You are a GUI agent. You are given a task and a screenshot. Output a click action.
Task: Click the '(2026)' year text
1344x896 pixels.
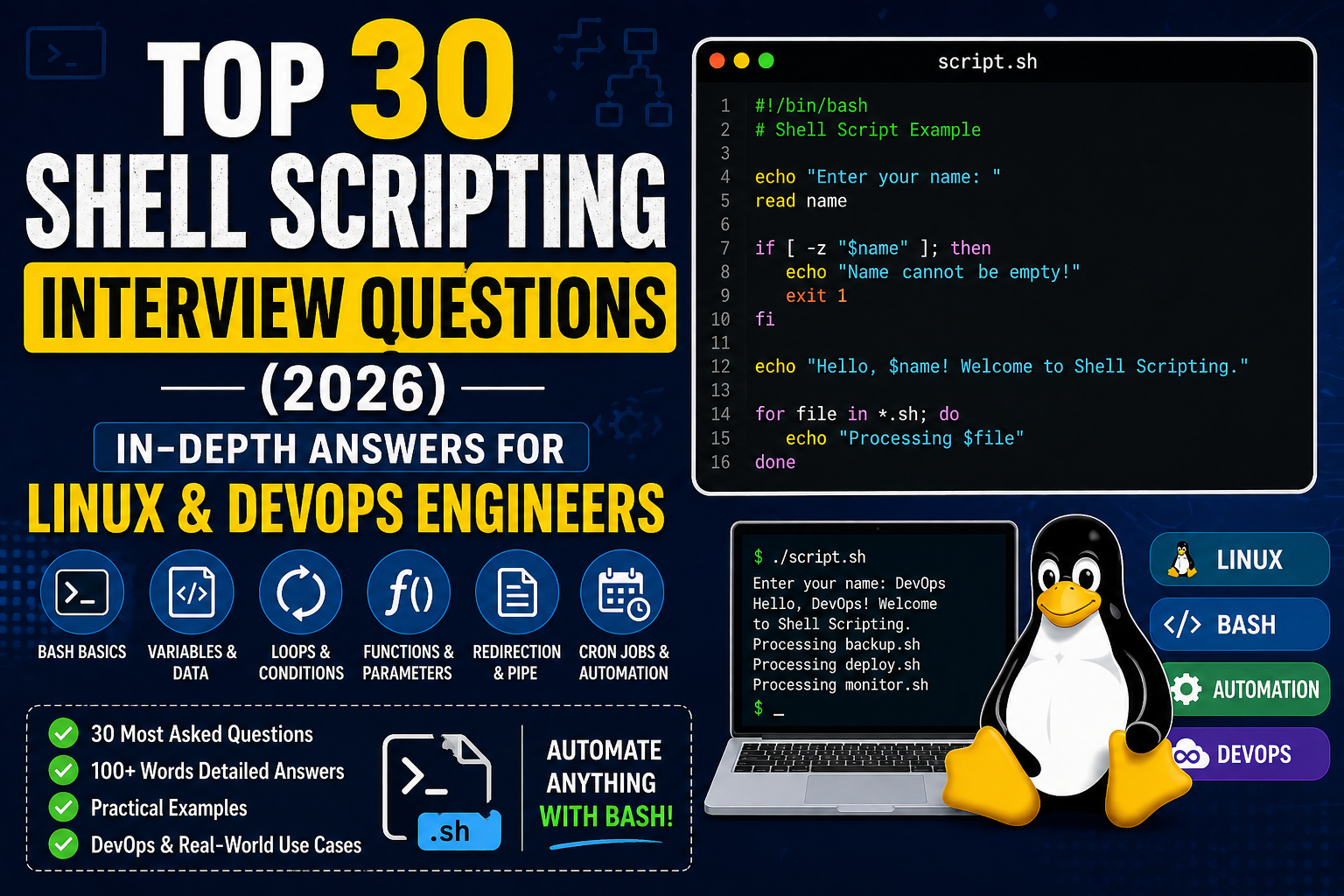coord(353,388)
